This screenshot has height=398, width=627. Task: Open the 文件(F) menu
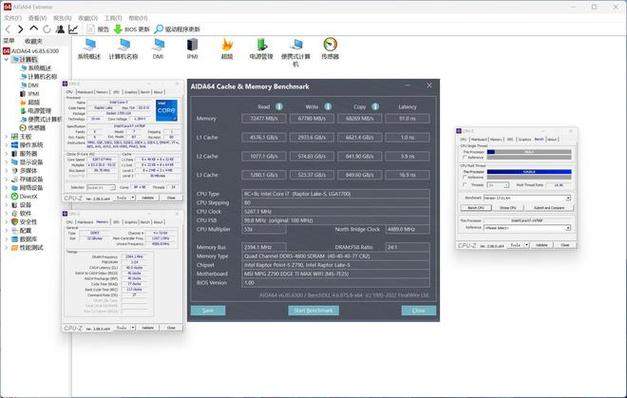click(12, 18)
